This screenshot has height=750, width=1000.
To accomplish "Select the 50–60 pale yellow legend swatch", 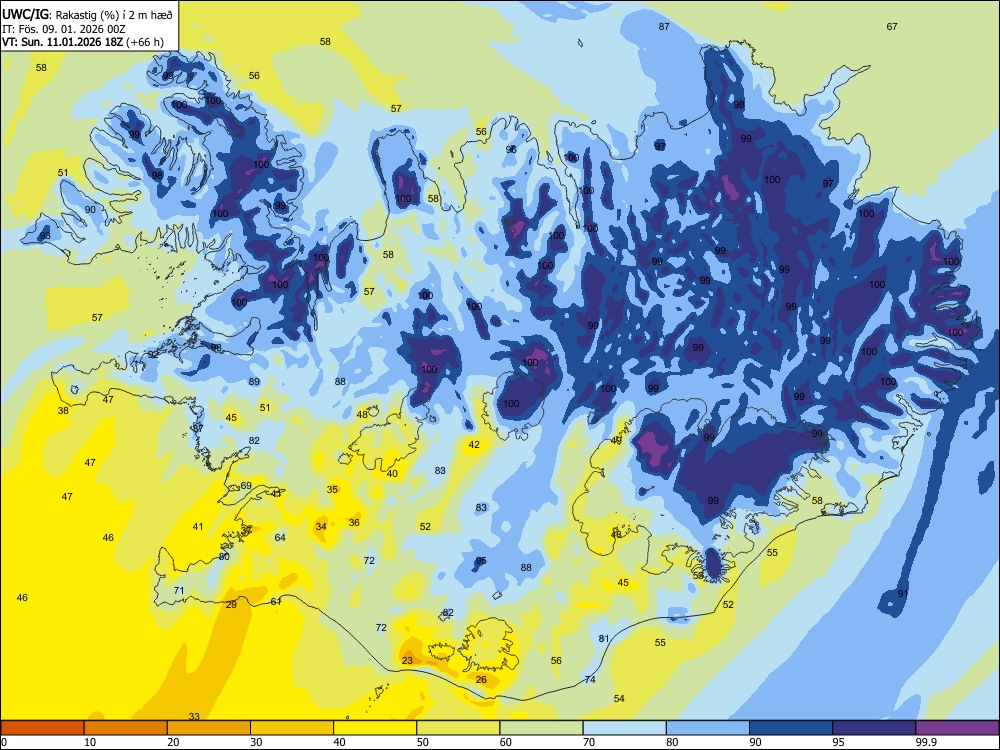I will coord(458,728).
